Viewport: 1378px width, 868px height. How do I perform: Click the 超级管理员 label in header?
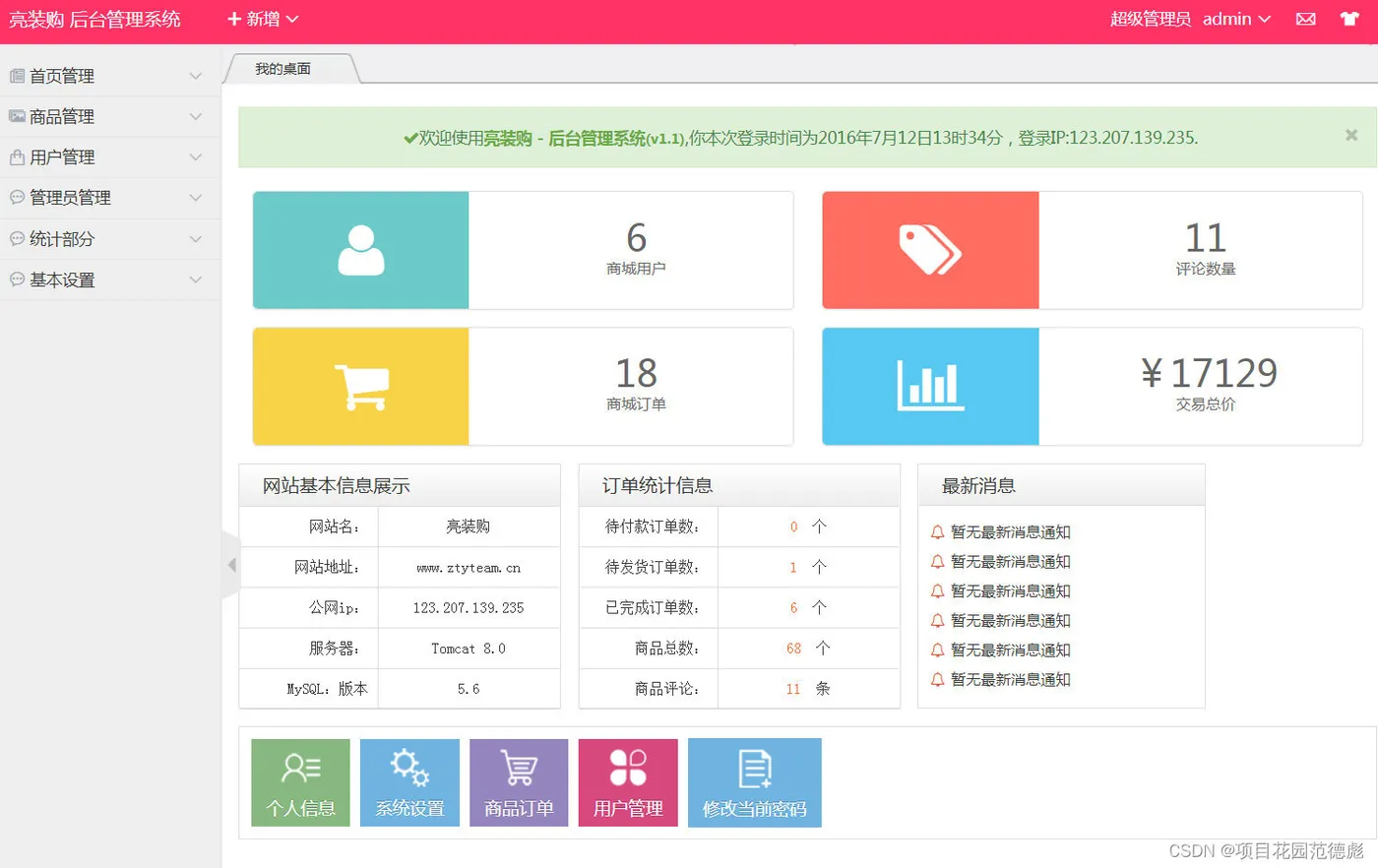pos(1151,19)
